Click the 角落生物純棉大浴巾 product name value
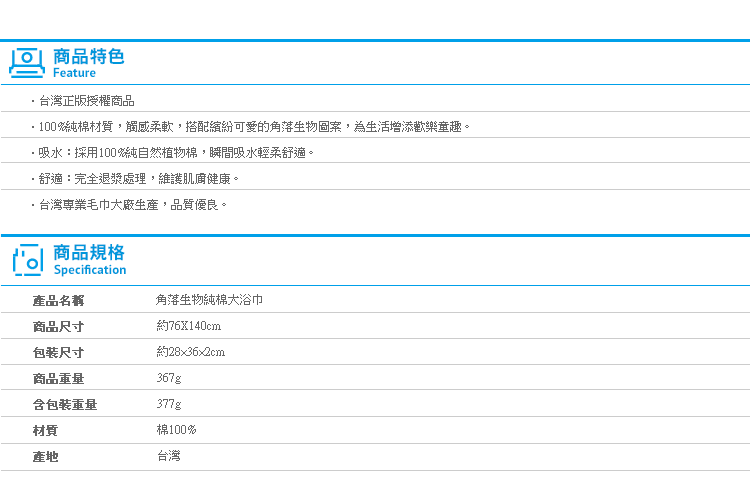Image resolution: width=750 pixels, height=501 pixels. tap(210, 300)
